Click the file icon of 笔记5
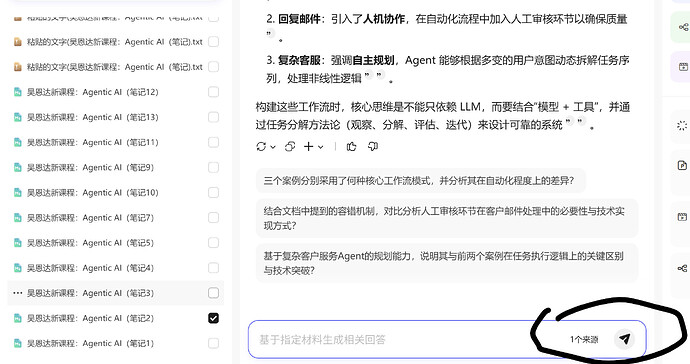 point(18,243)
